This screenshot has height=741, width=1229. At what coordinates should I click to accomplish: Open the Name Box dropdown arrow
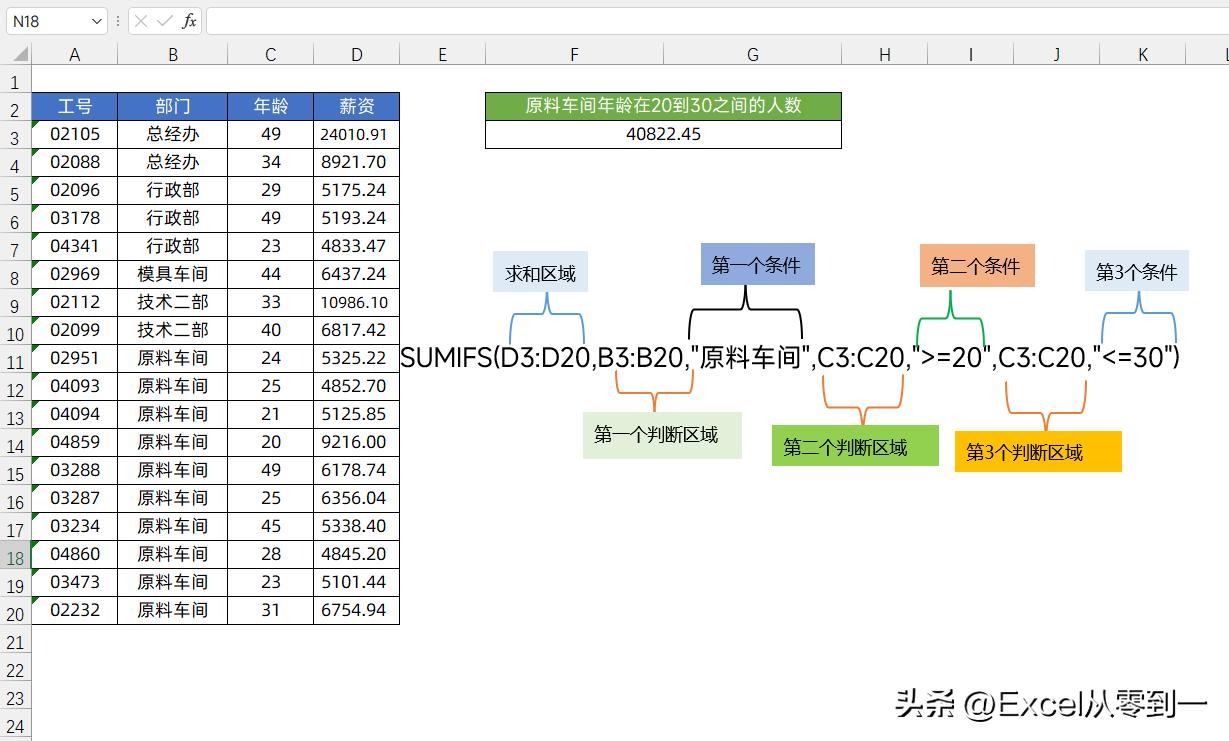(x=97, y=20)
